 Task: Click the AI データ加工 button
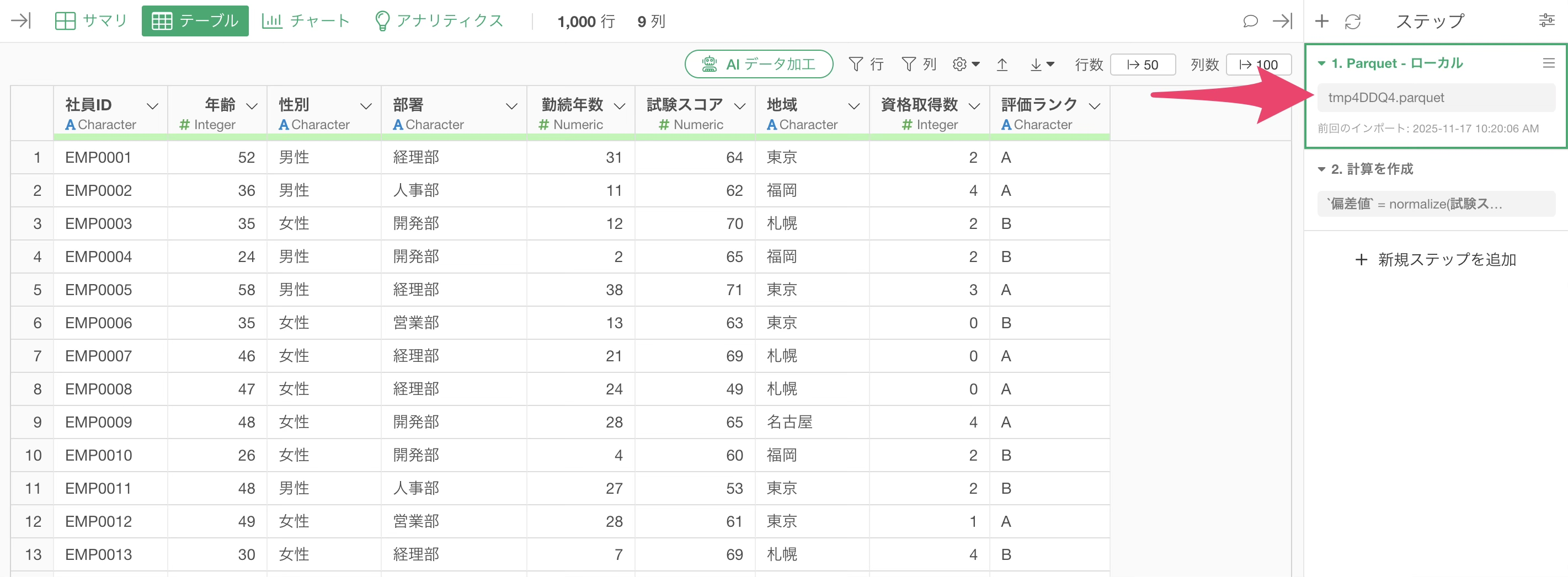(759, 65)
